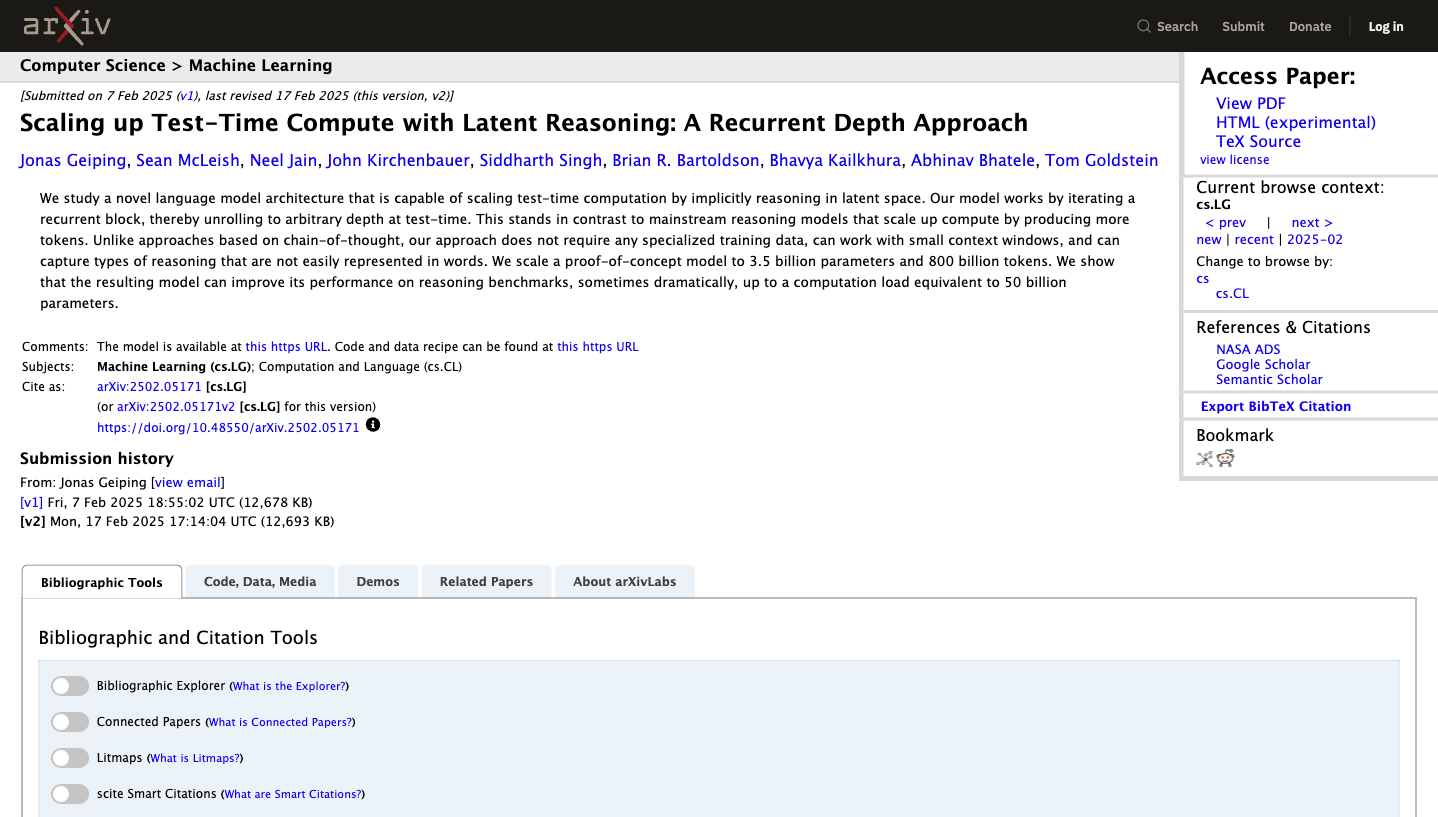Open the Donate link
Screen dimensions: 1438x817
coord(1310,27)
